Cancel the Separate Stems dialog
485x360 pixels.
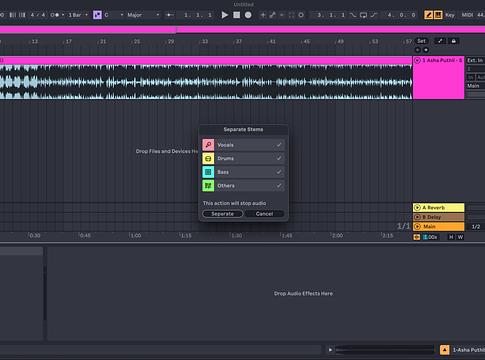point(264,214)
